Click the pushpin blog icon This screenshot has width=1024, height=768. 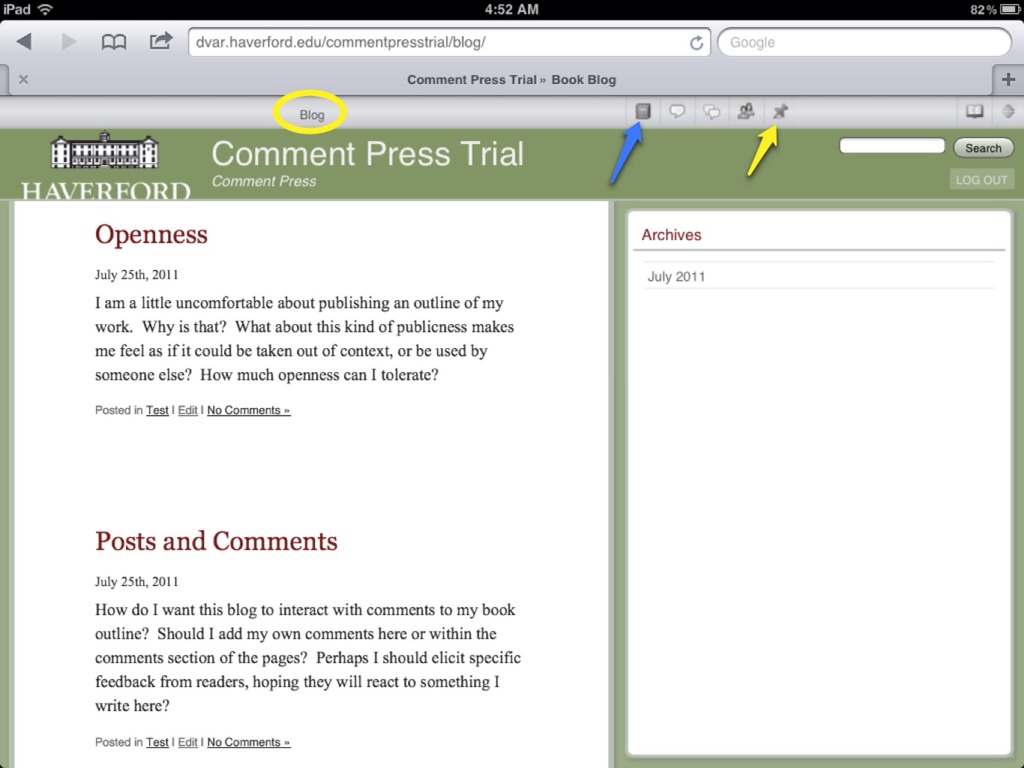point(780,111)
